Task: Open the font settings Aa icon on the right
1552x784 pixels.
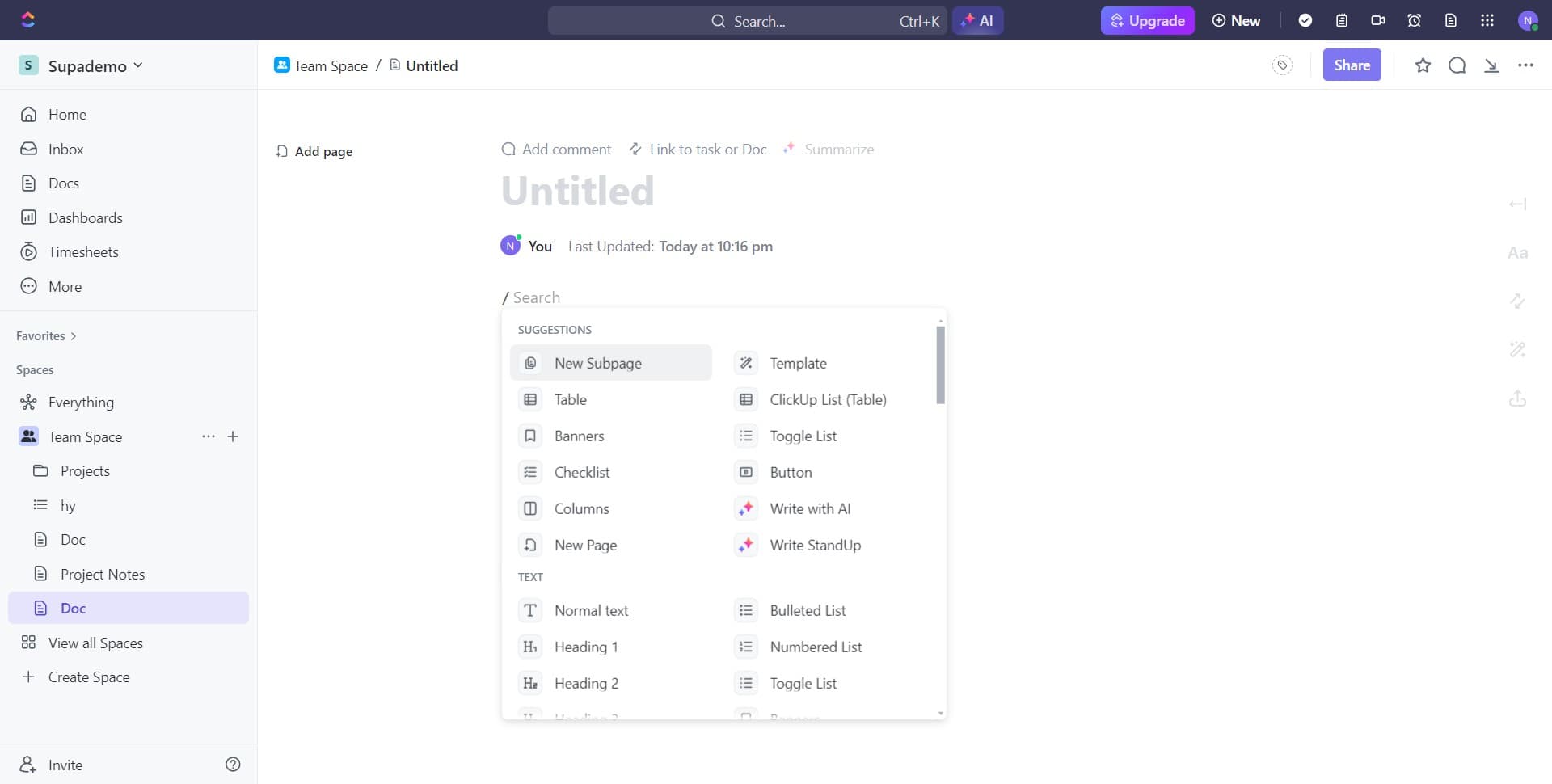Action: click(1517, 252)
